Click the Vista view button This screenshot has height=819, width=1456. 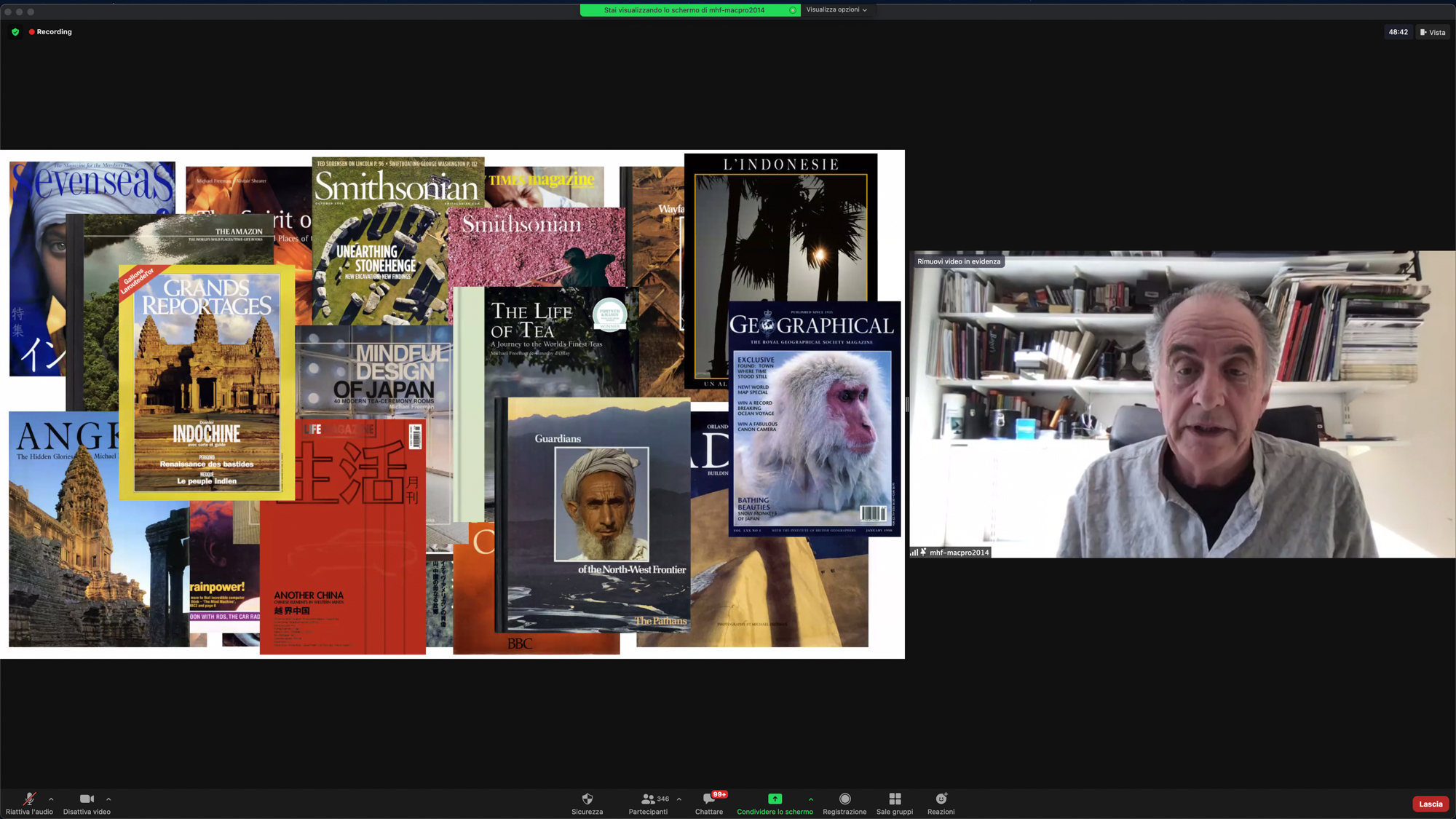tap(1433, 32)
